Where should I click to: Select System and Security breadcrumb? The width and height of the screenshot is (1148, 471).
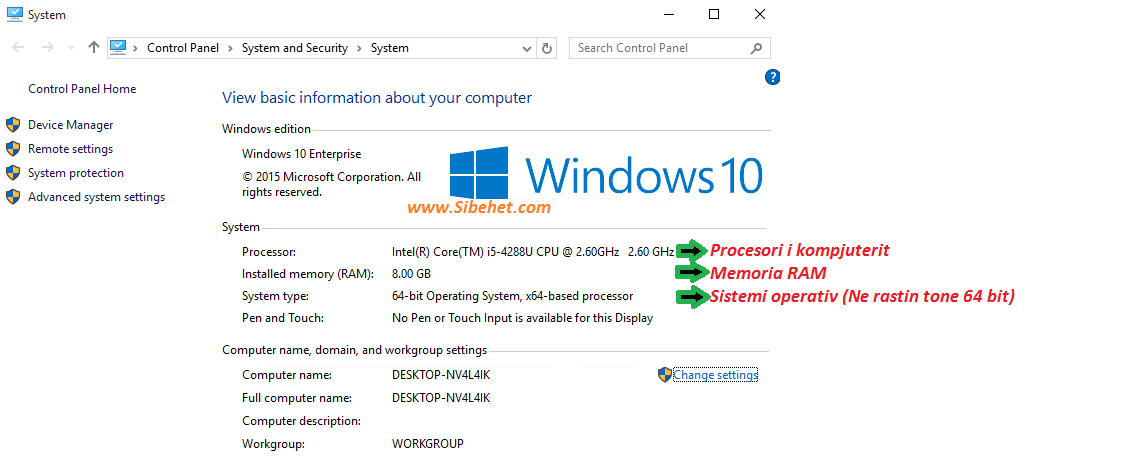coord(294,48)
